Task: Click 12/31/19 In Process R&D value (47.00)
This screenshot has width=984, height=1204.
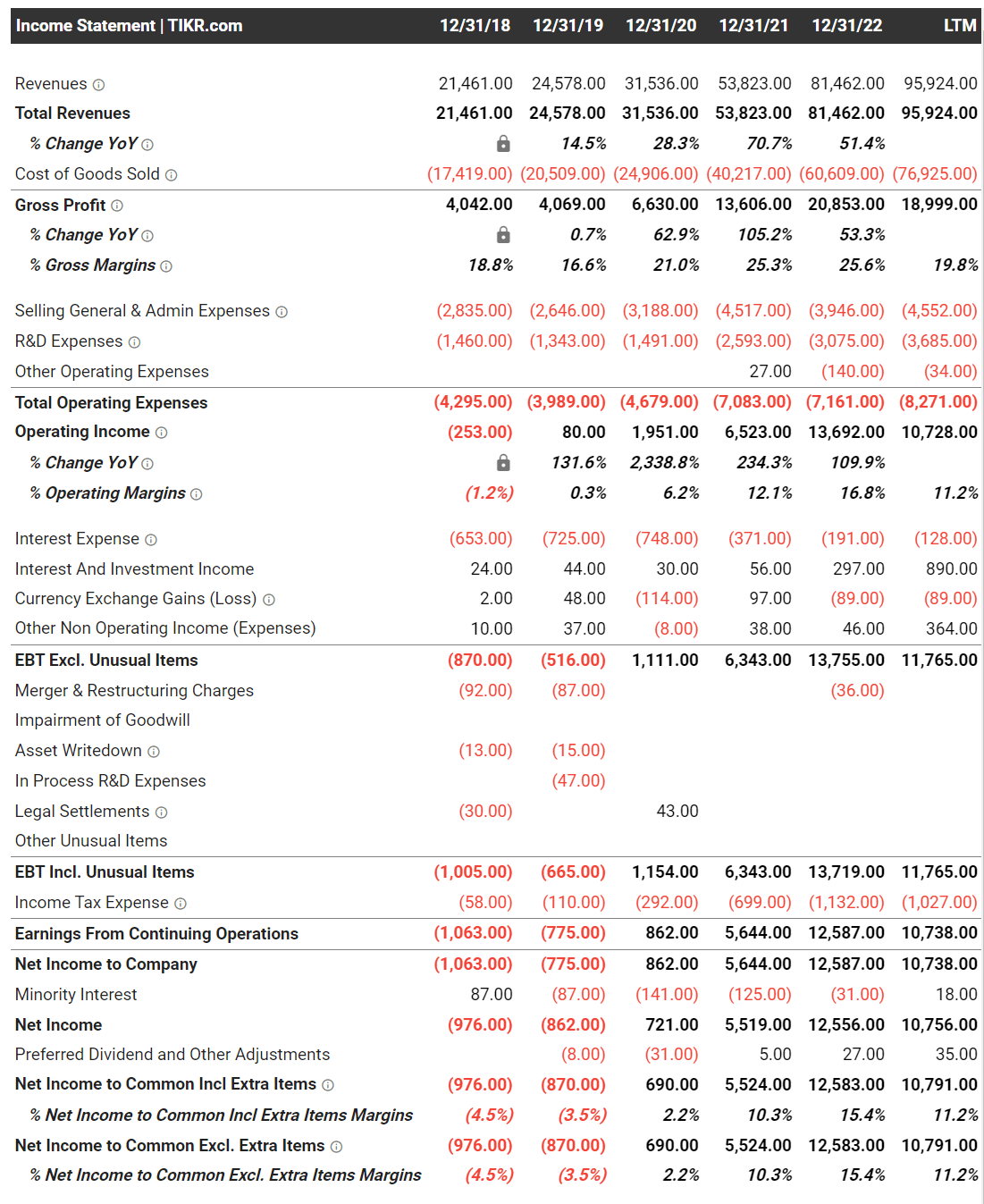Action: 578,781
